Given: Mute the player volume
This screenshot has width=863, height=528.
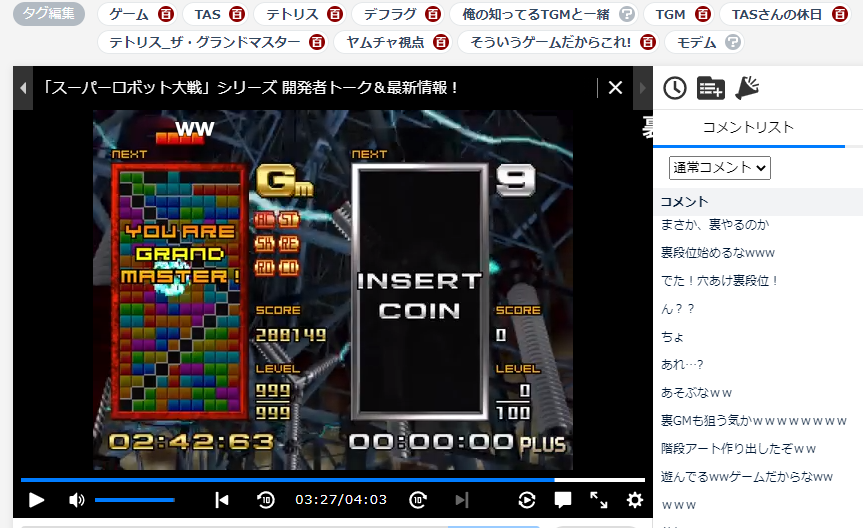Looking at the screenshot, I should [x=77, y=500].
